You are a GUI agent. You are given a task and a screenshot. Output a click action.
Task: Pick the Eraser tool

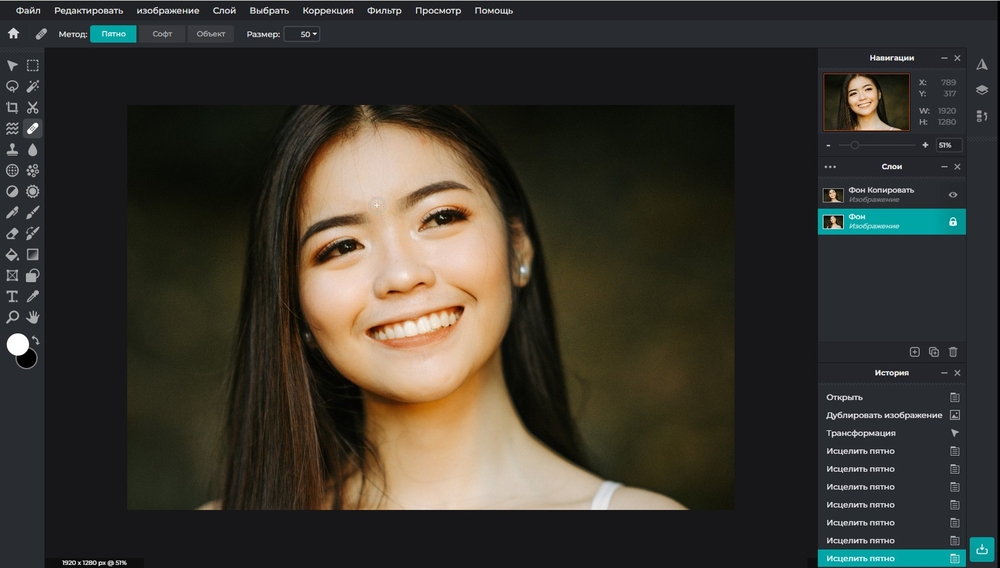click(12, 233)
